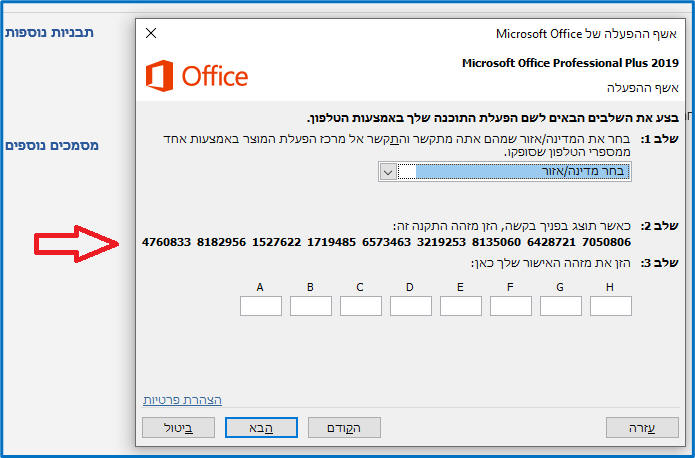Click the orange Office logo
The width and height of the screenshot is (695, 458).
pyautogui.click(x=197, y=76)
